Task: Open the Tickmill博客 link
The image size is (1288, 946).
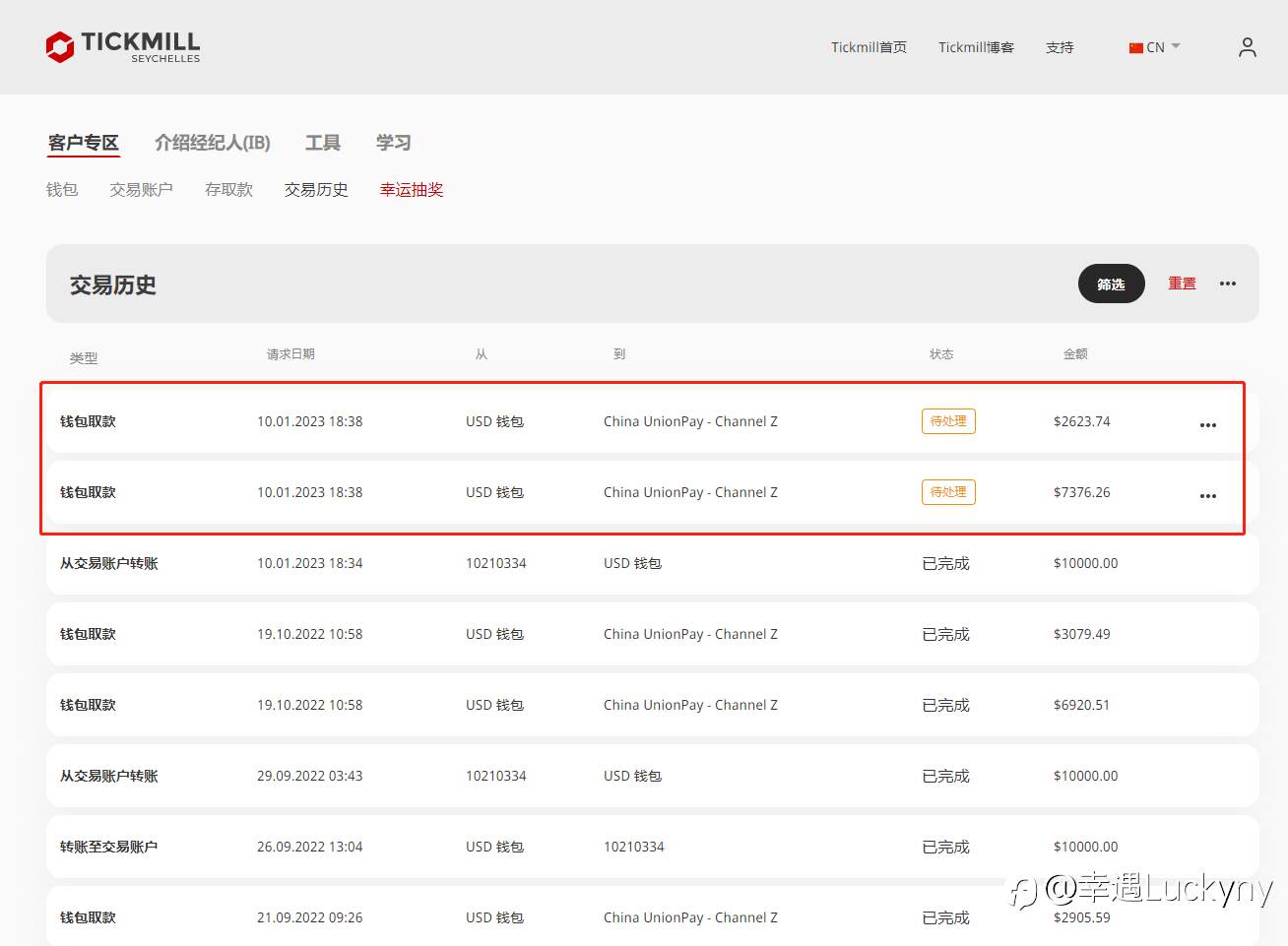Action: click(976, 47)
